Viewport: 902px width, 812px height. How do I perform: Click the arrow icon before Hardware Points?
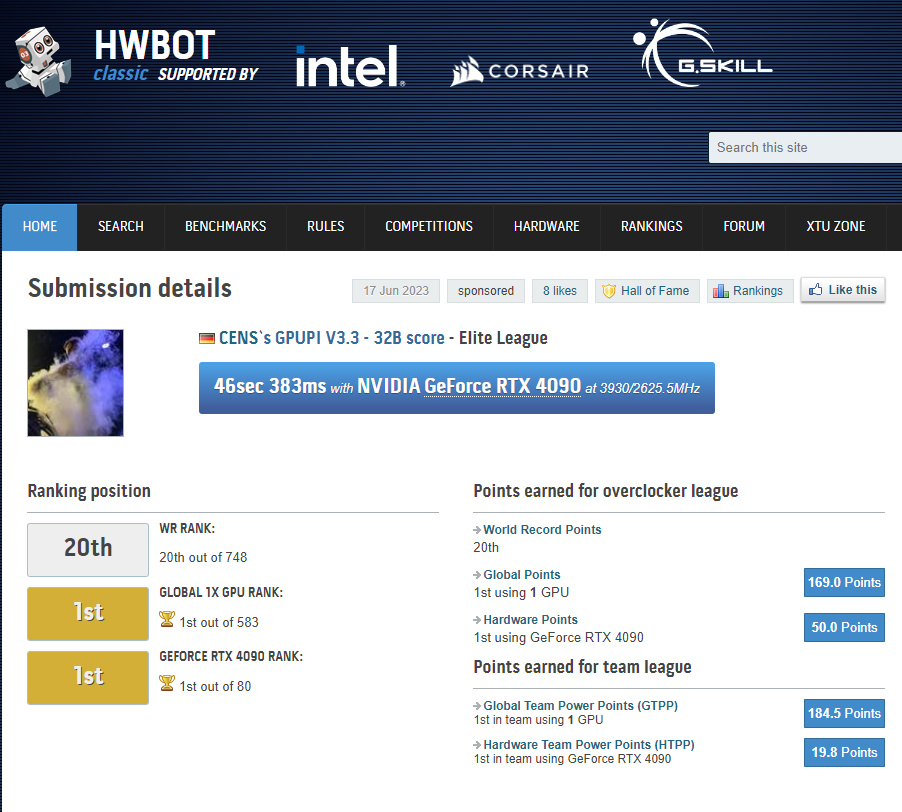[x=477, y=619]
